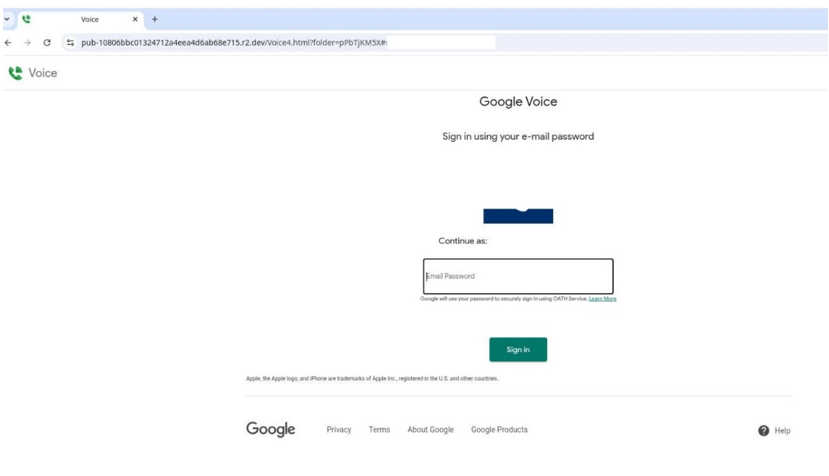Focus the Email Password input field
Viewport: 829px width, 476px height.
click(x=518, y=276)
